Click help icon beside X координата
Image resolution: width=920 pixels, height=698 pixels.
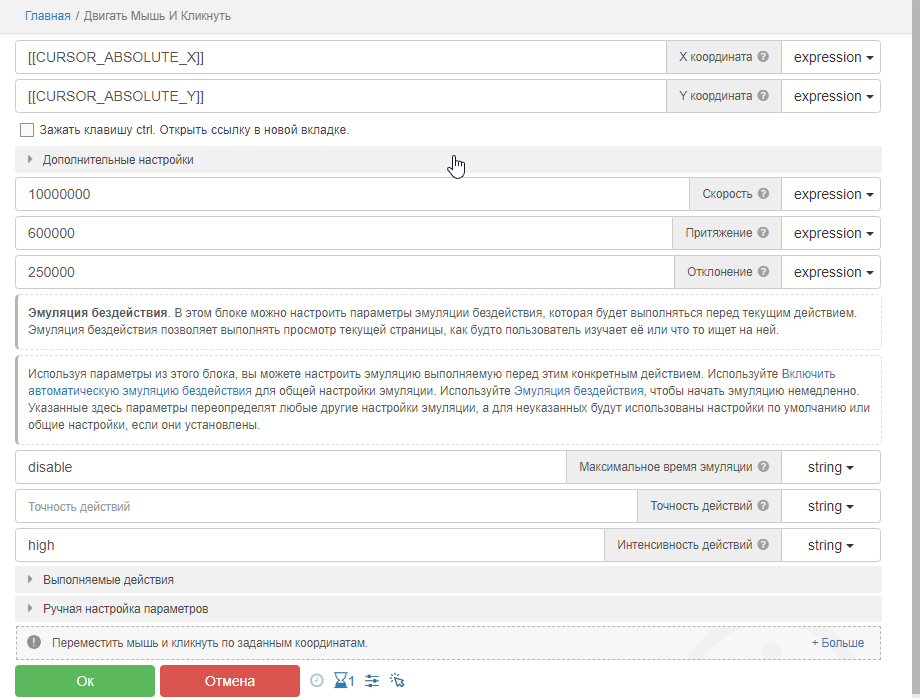click(x=763, y=57)
